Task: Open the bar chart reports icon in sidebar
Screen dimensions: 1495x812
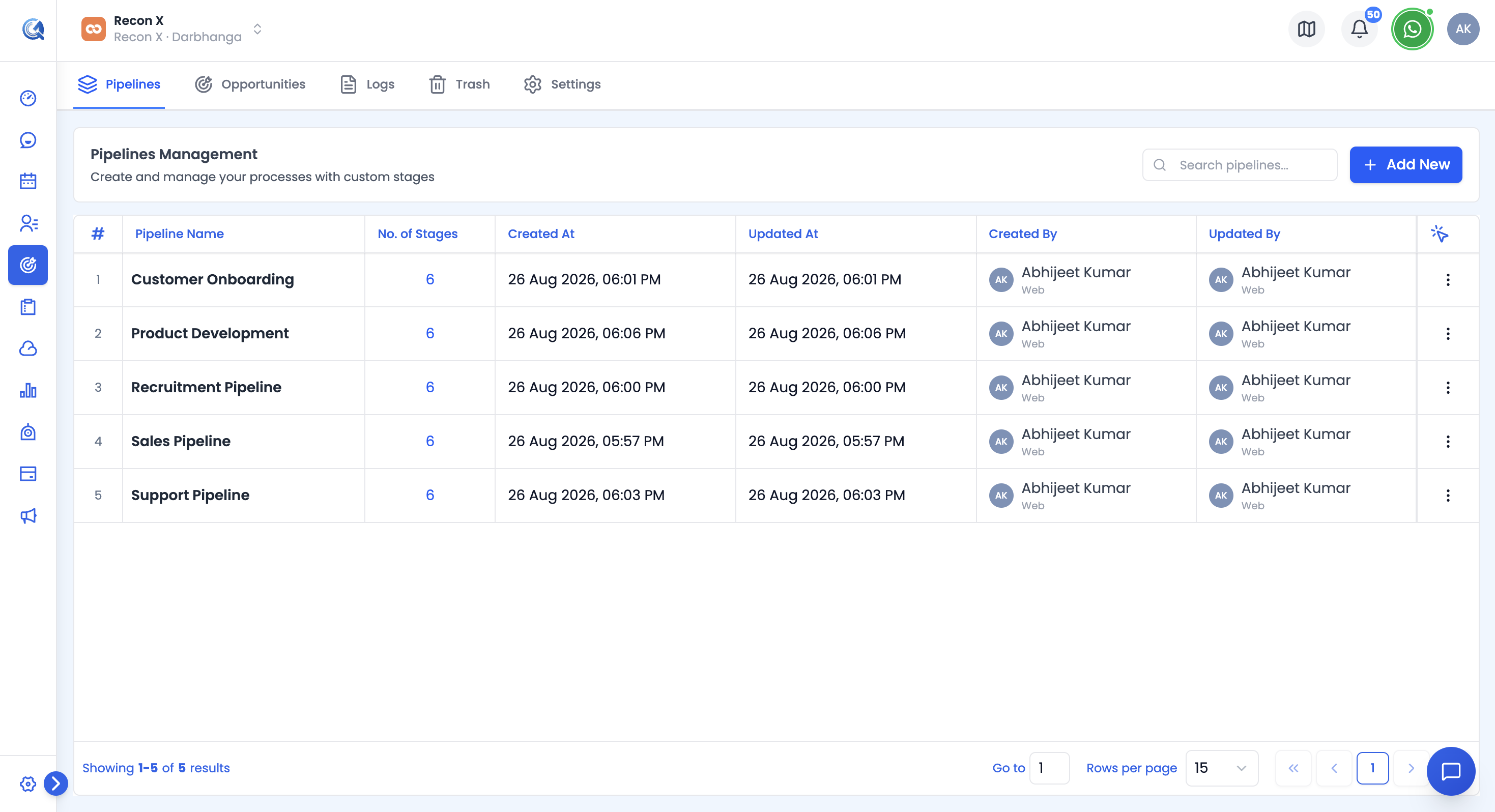Action: (28, 391)
